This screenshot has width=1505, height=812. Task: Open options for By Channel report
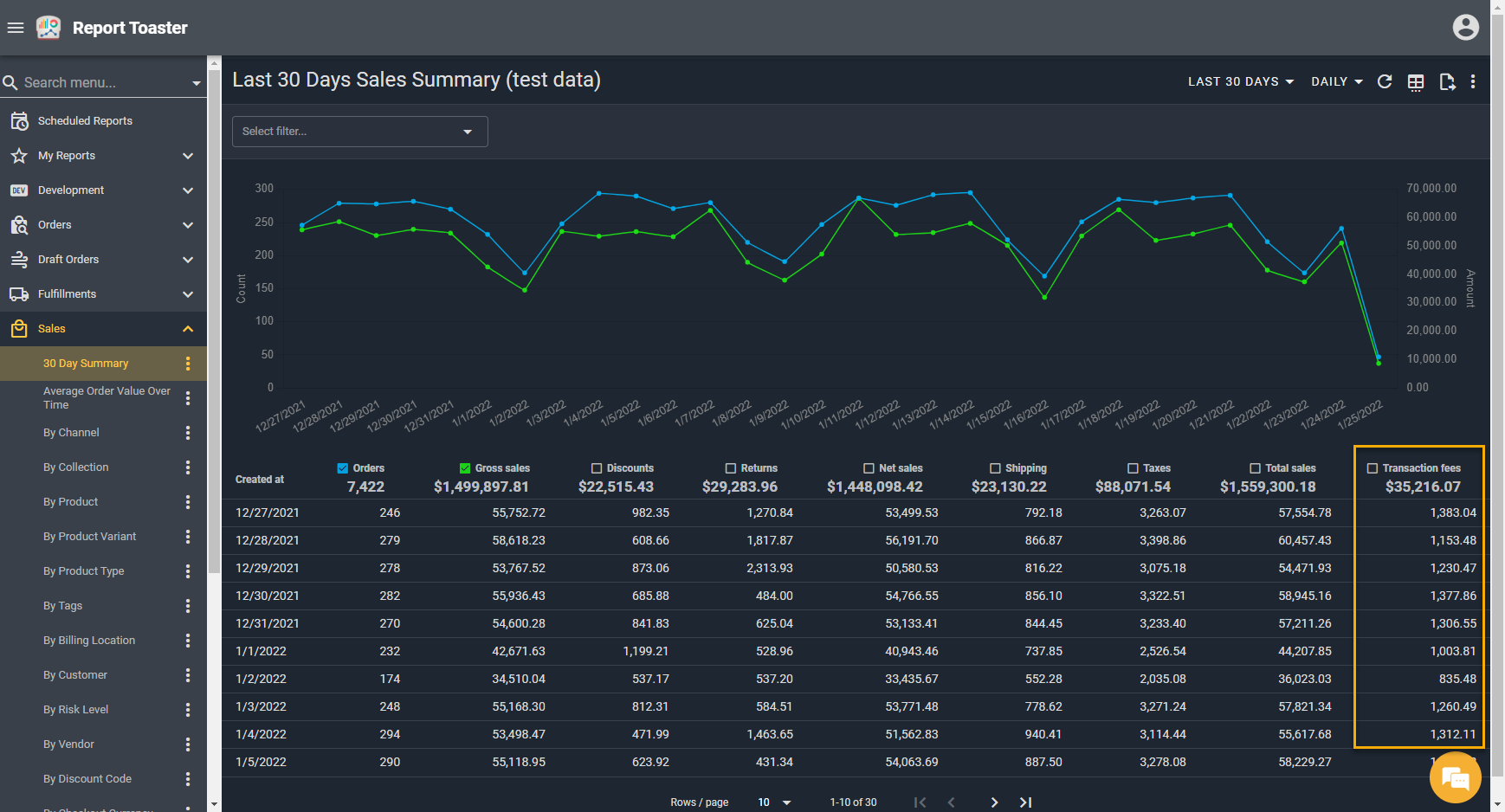[188, 433]
